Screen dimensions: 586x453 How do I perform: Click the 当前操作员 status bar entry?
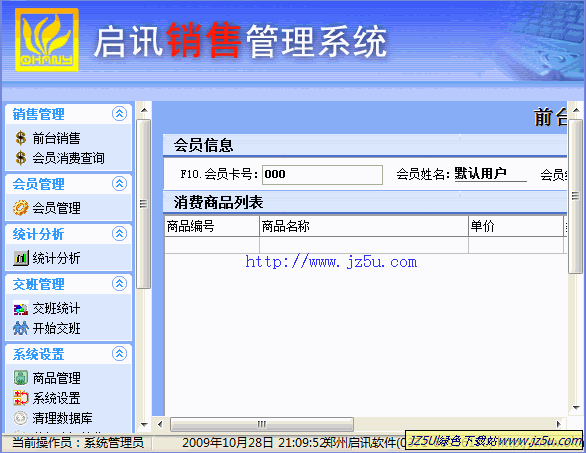(78, 443)
